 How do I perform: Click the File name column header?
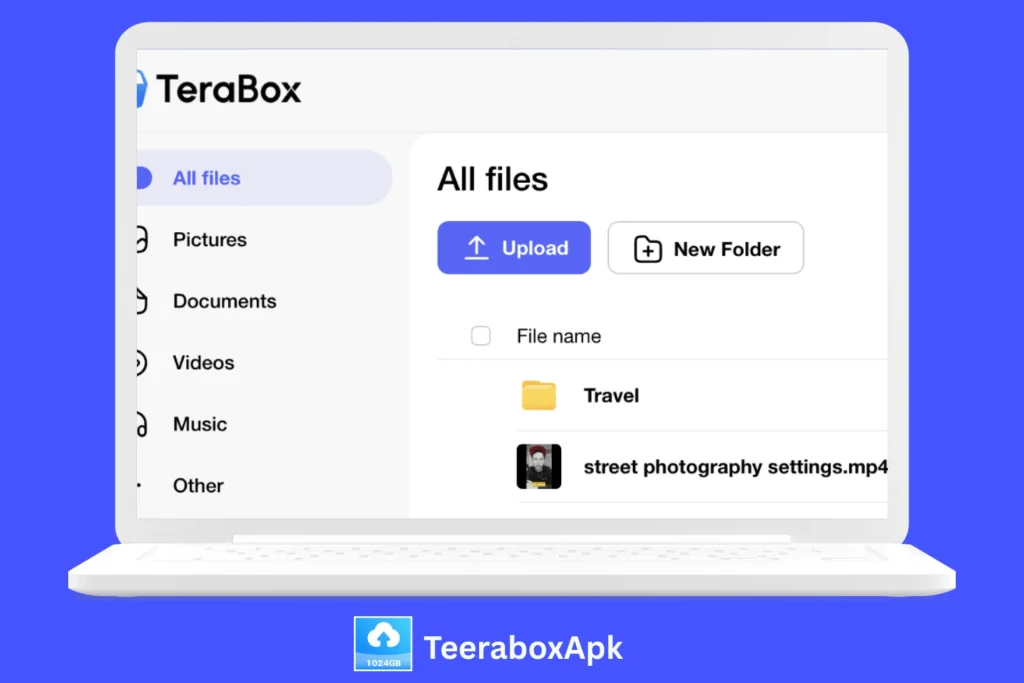pyautogui.click(x=558, y=337)
